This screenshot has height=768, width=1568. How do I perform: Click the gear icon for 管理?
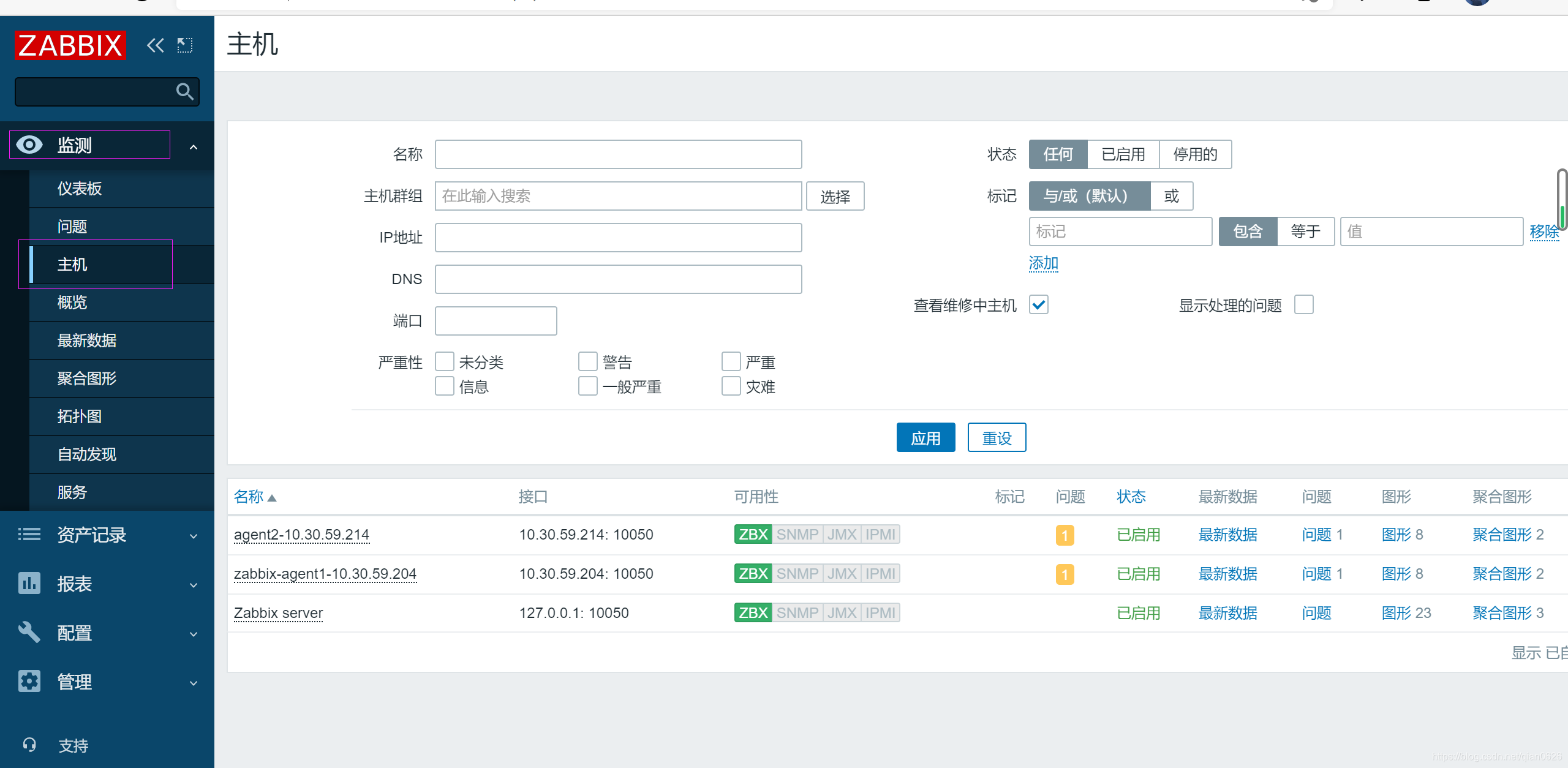click(29, 681)
